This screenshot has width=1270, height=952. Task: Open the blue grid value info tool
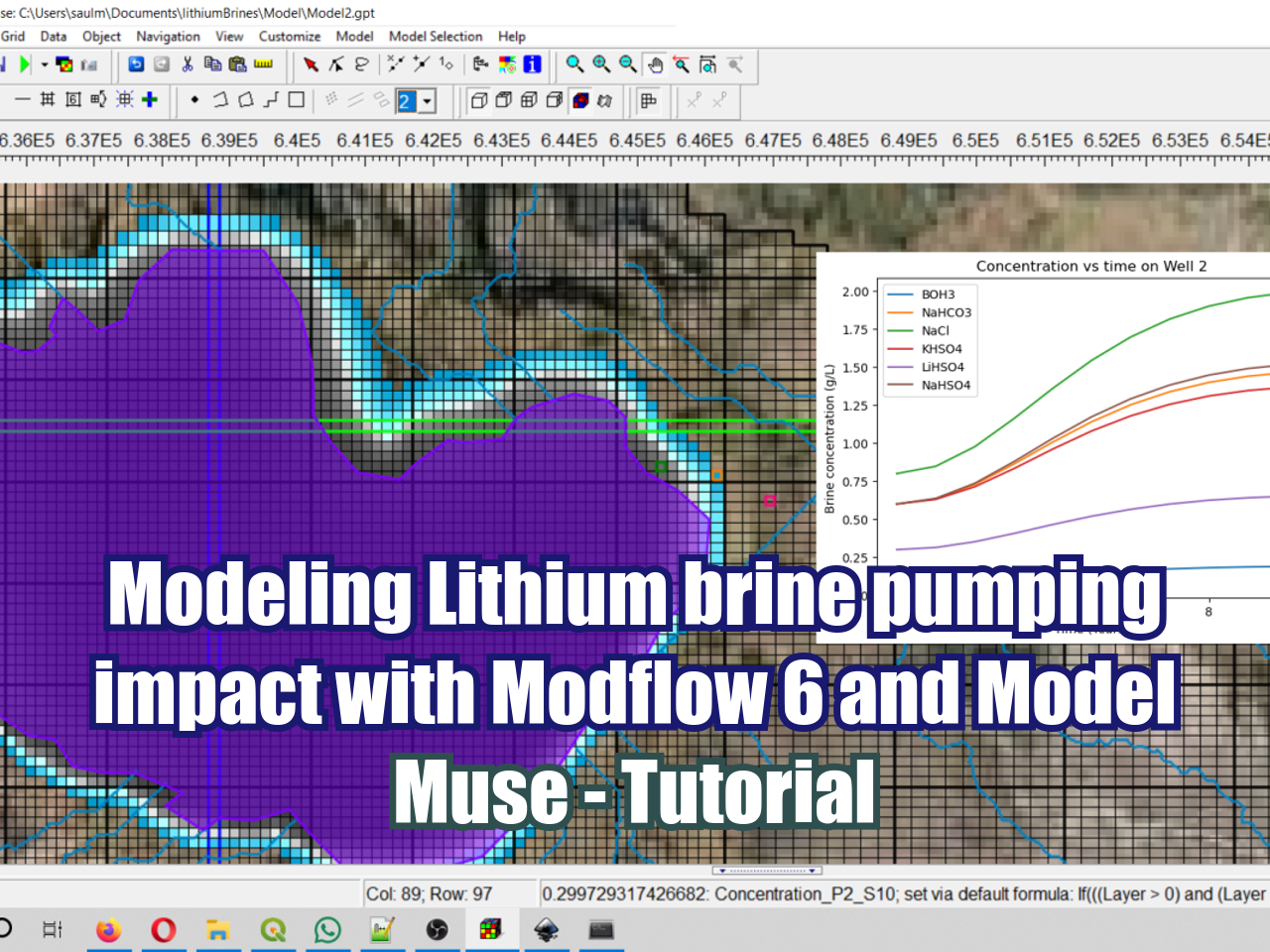pyautogui.click(x=532, y=64)
